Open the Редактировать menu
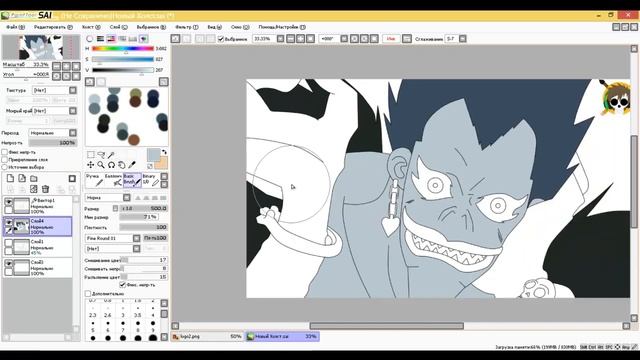This screenshot has width=640, height=360. pyautogui.click(x=53, y=27)
